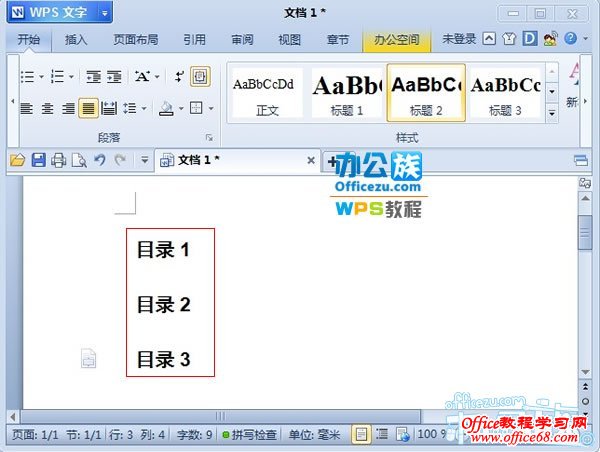The width and height of the screenshot is (600, 452).
Task: Open the 办公空间 tab
Action: (x=397, y=39)
